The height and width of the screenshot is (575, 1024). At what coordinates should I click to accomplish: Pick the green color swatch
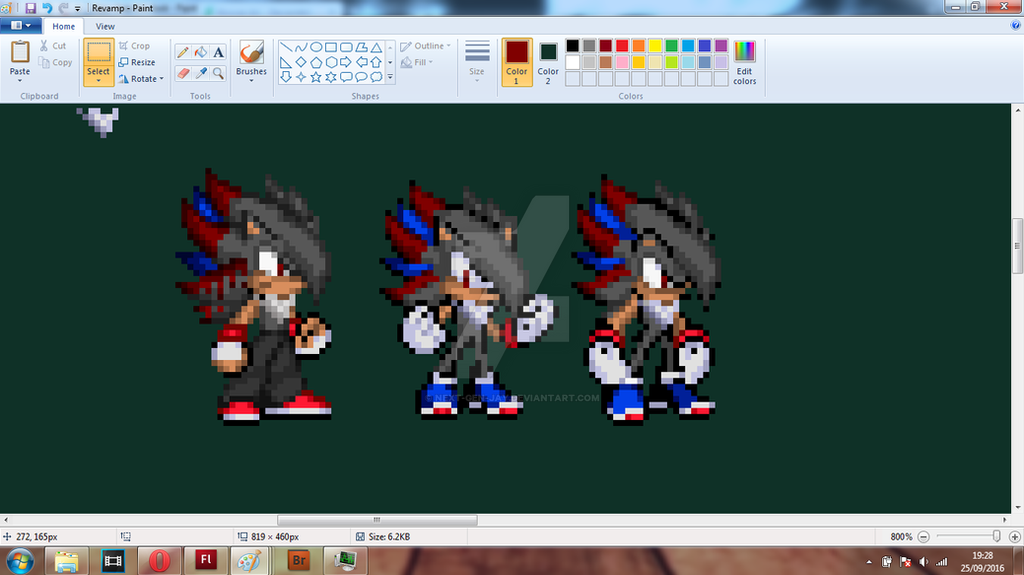click(x=671, y=45)
